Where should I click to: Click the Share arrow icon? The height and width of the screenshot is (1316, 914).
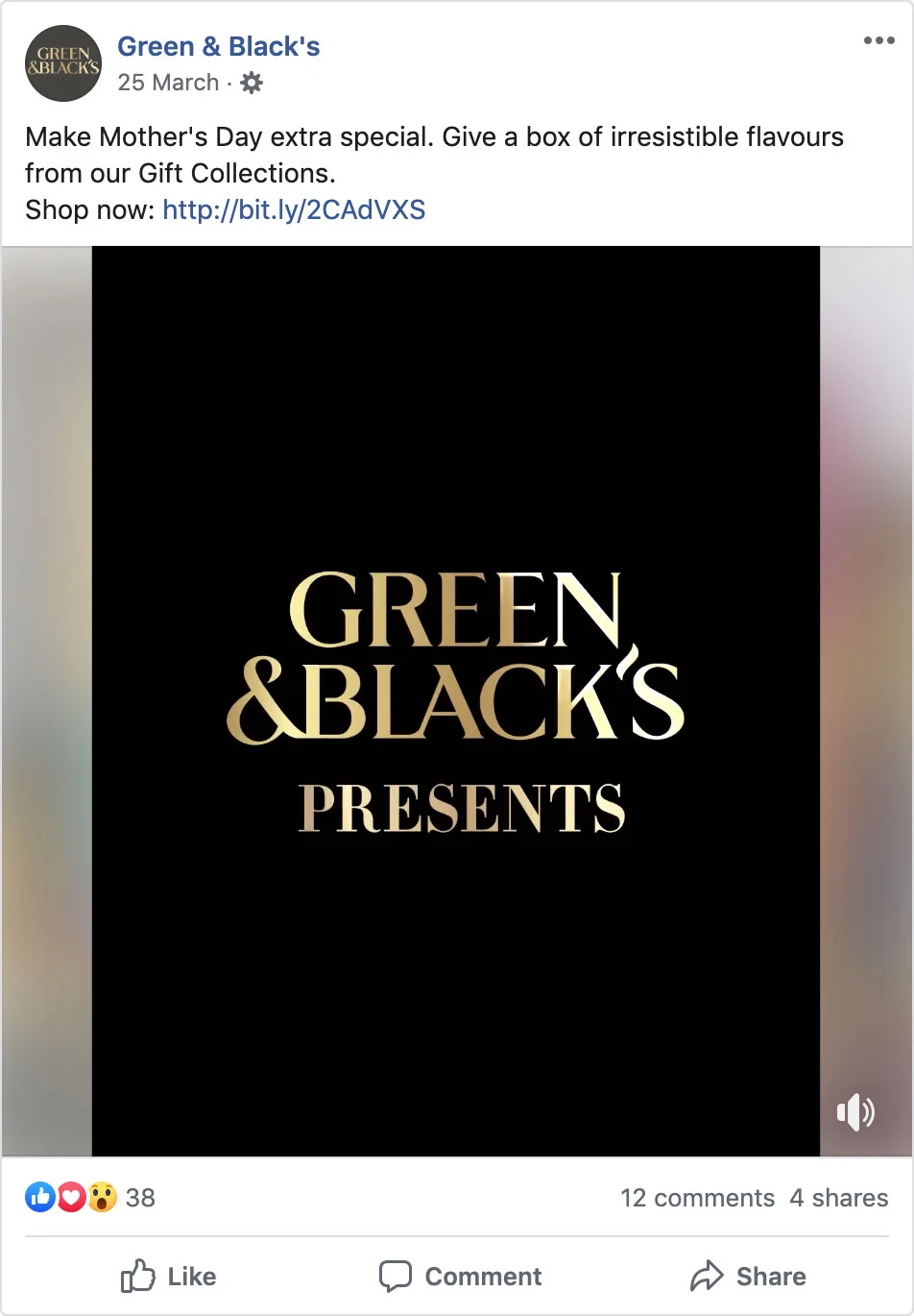pos(707,1276)
